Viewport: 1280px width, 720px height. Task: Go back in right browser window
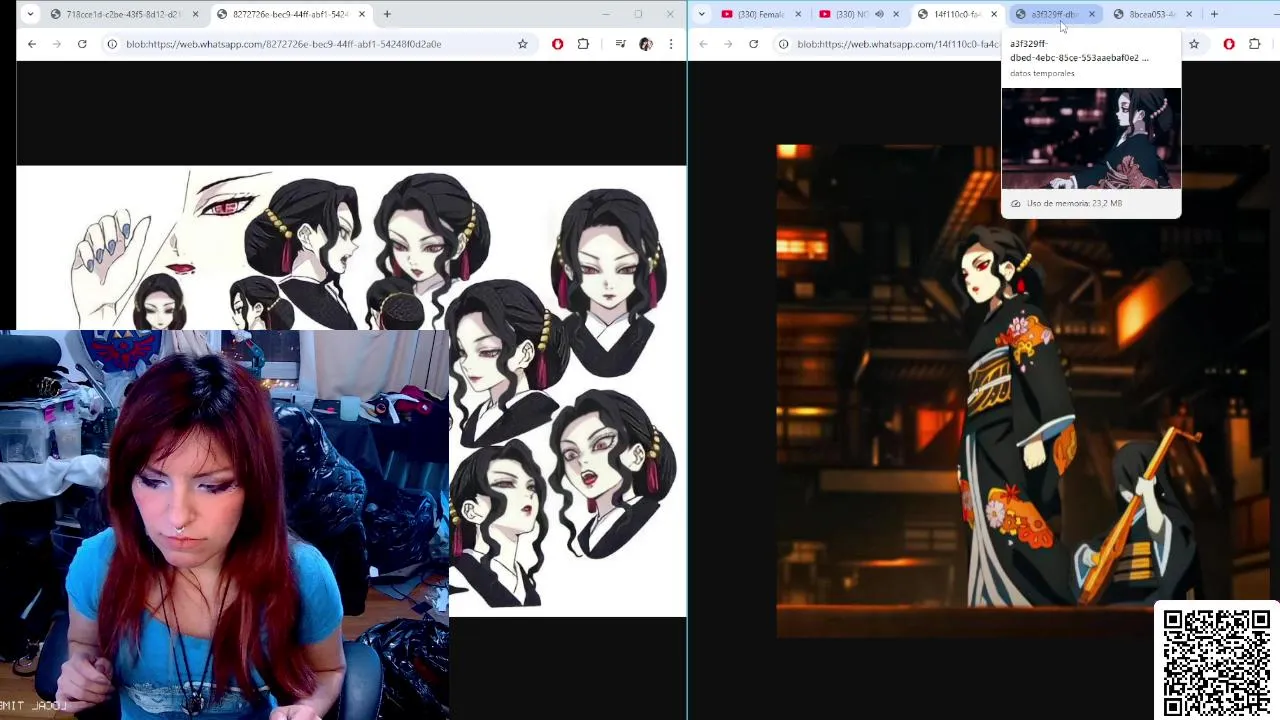pyautogui.click(x=703, y=44)
